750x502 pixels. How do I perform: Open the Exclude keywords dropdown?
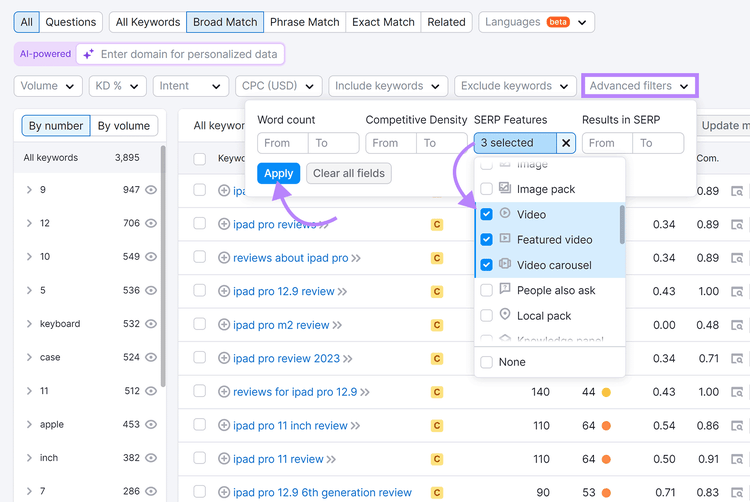point(515,86)
